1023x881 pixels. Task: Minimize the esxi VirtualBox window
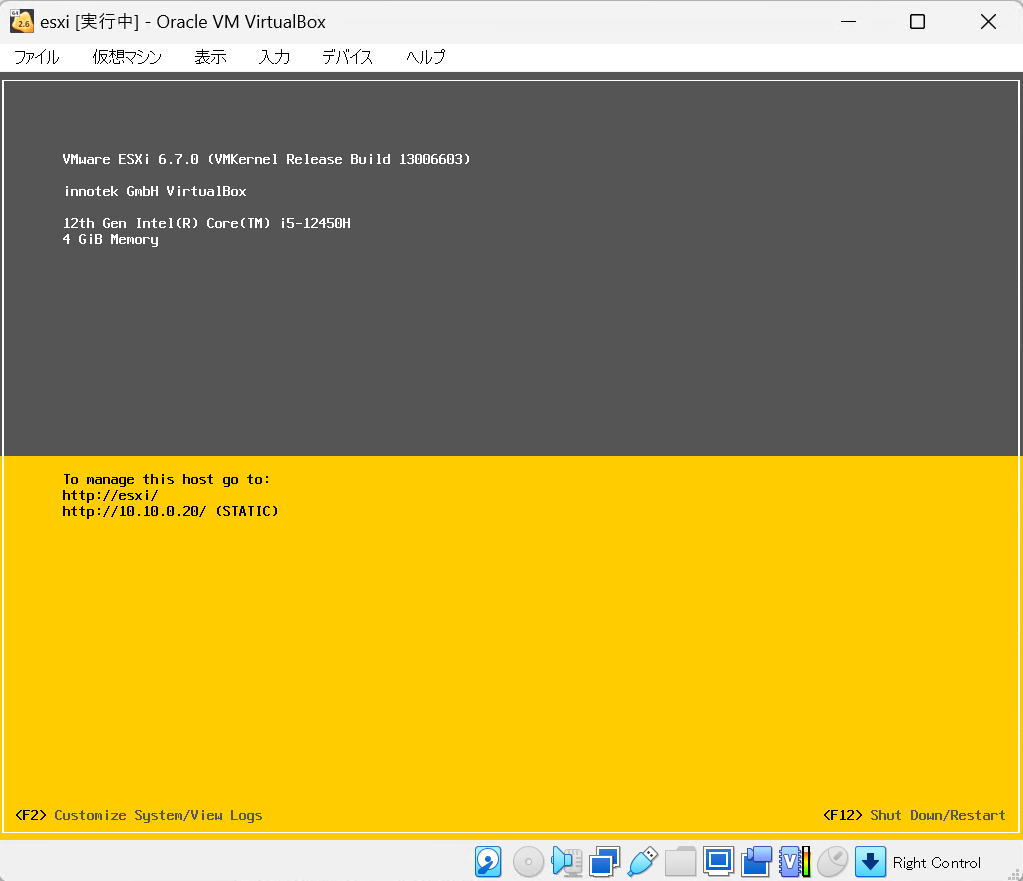click(x=848, y=22)
